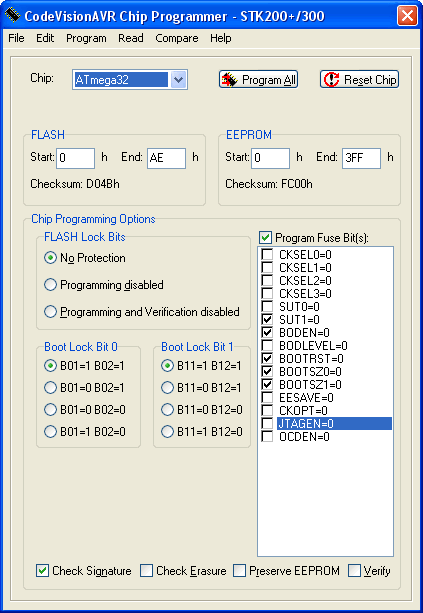Click the red Reset Chip icon
Image resolution: width=423 pixels, height=613 pixels.
(332, 79)
